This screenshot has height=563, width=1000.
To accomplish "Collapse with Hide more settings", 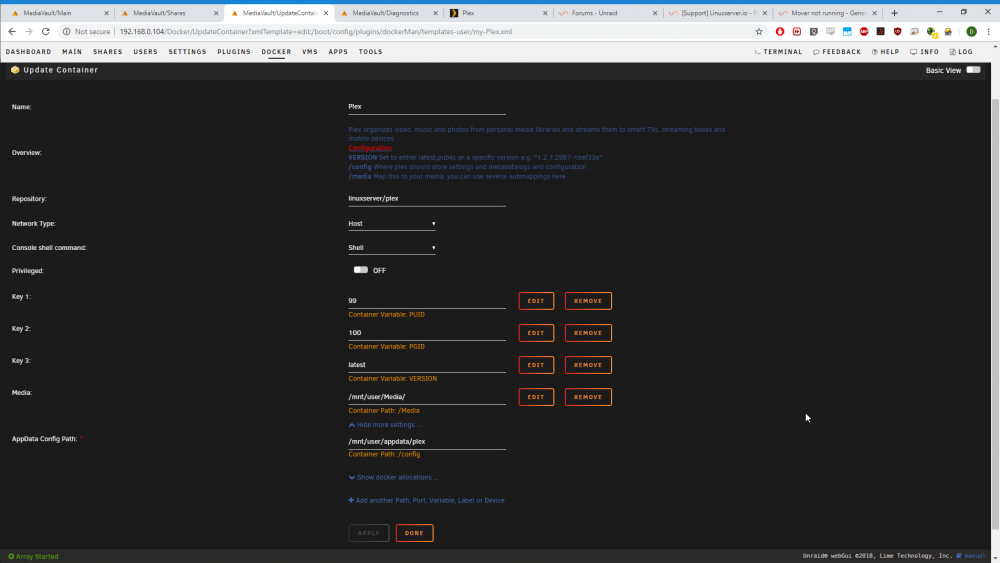I will point(385,425).
